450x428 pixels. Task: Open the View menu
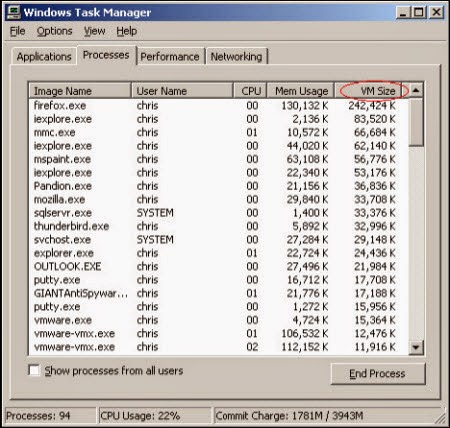point(94,31)
